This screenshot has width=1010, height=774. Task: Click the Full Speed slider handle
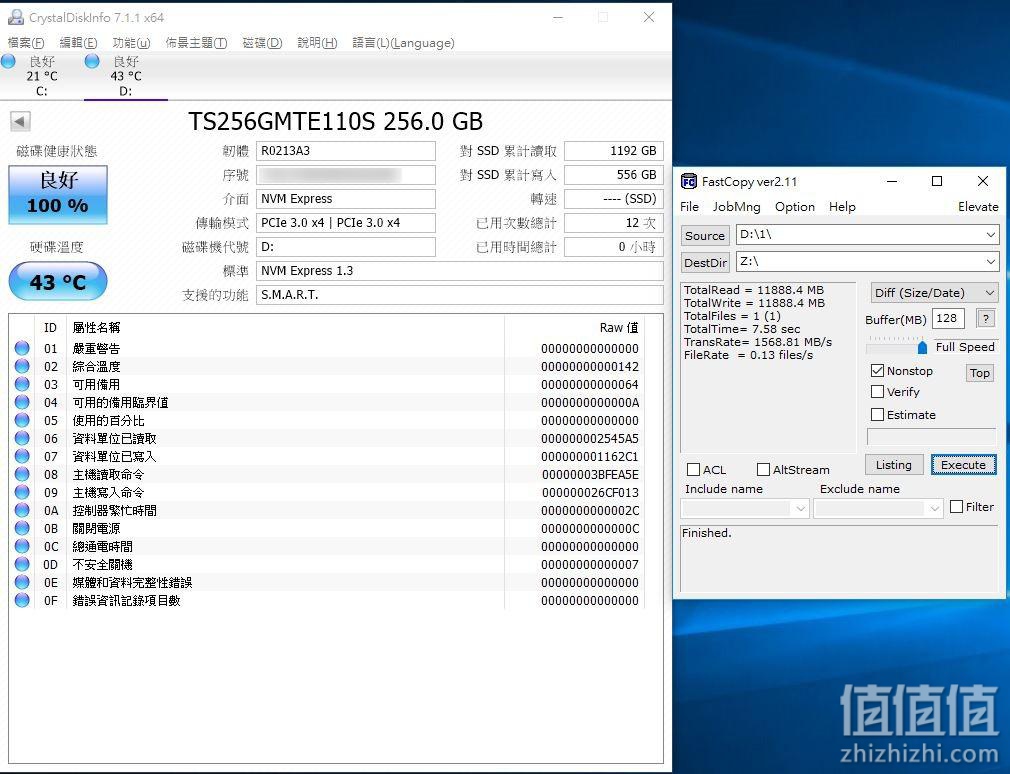pyautogui.click(x=922, y=348)
